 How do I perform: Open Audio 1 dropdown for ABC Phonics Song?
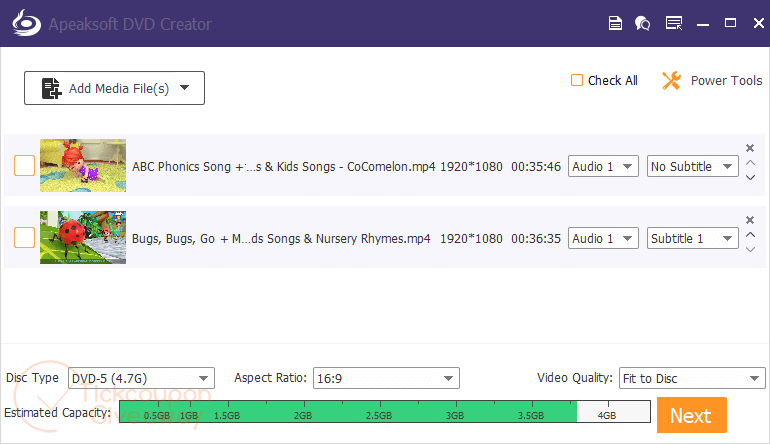tap(603, 166)
